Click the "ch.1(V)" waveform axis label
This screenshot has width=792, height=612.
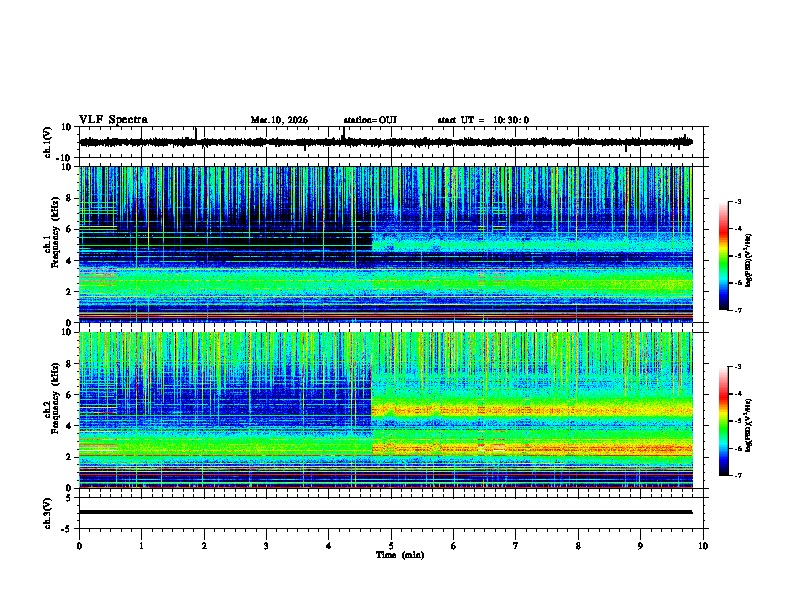[48, 142]
